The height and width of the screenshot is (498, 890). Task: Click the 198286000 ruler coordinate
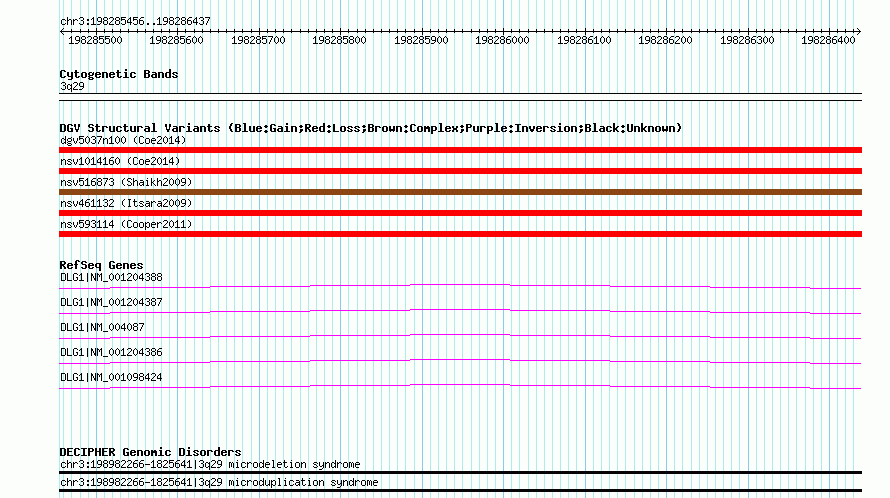pos(502,40)
